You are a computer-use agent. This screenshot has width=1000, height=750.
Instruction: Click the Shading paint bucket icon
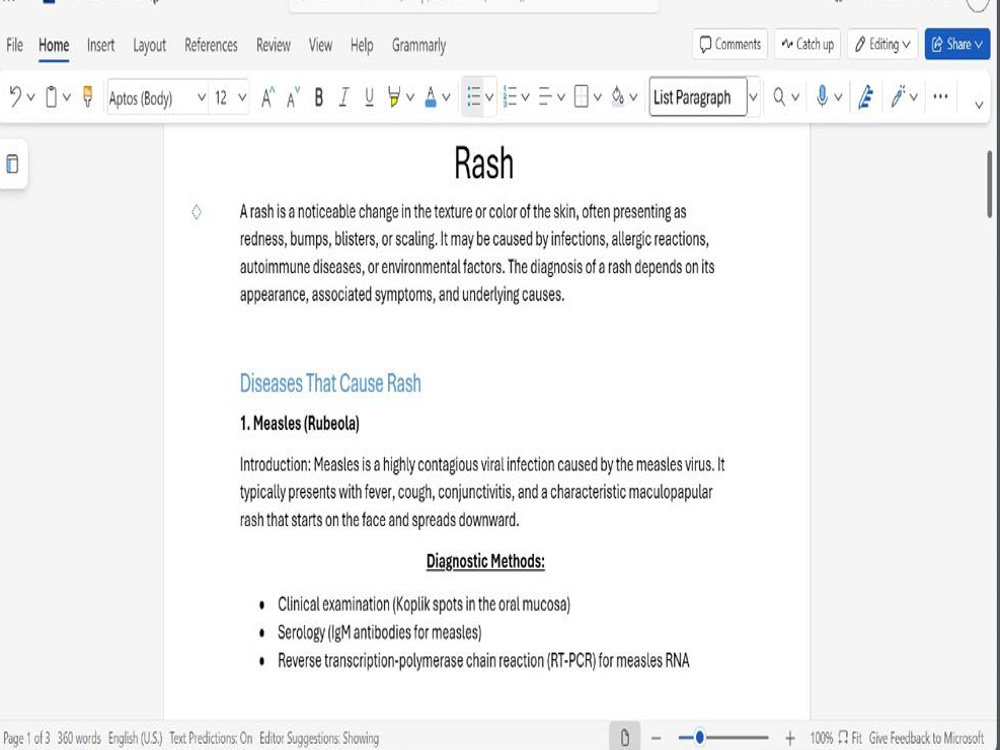coord(617,97)
